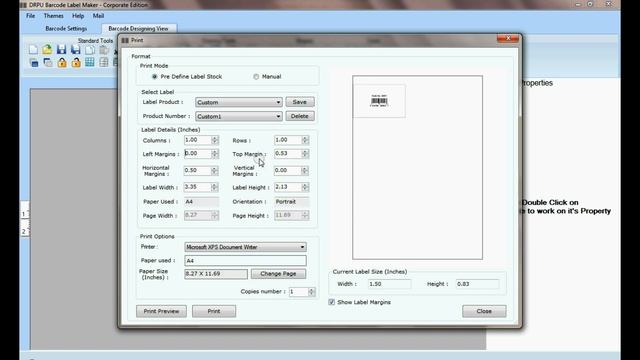
Task: Click the Columns value field
Action: (x=198, y=140)
